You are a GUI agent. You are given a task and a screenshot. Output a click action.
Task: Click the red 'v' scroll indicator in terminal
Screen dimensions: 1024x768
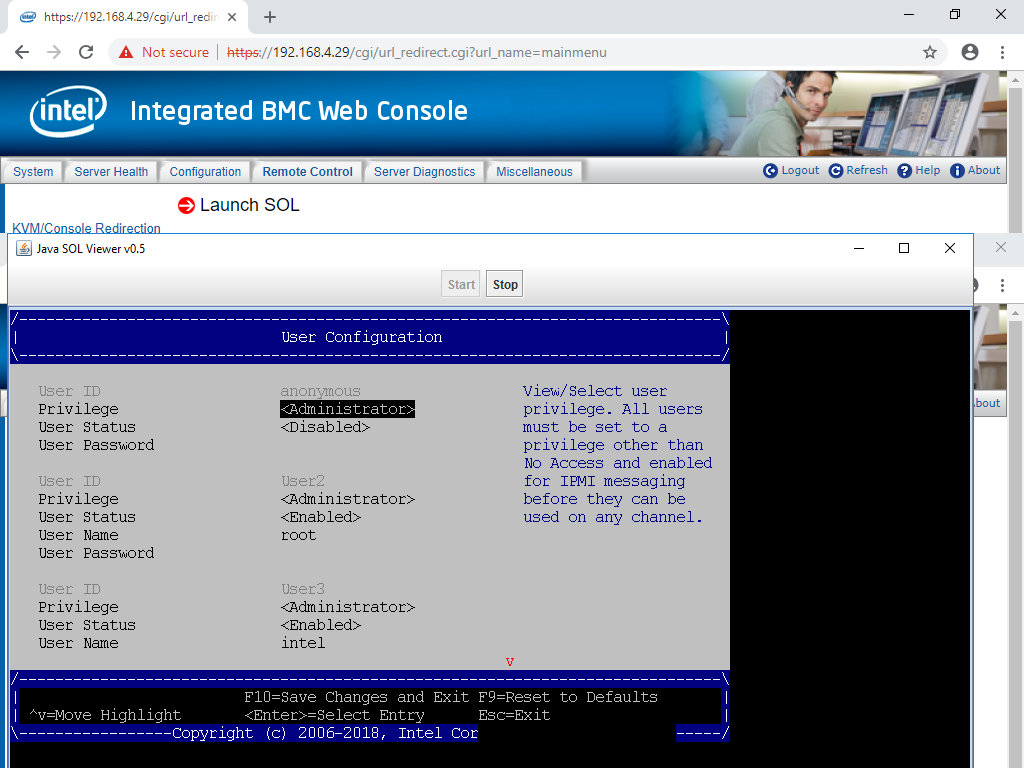click(x=510, y=662)
